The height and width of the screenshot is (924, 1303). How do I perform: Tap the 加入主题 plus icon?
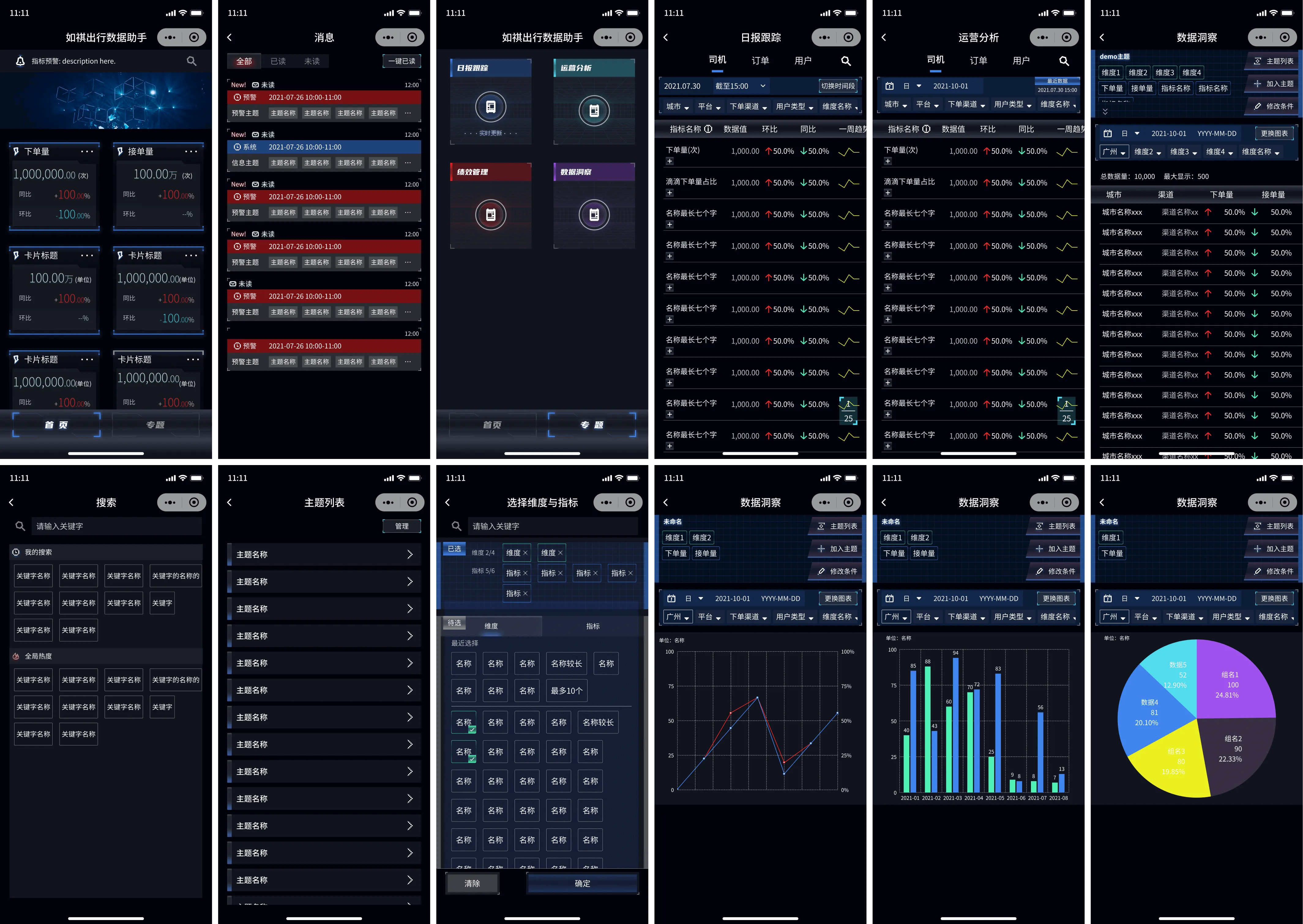point(1258,84)
